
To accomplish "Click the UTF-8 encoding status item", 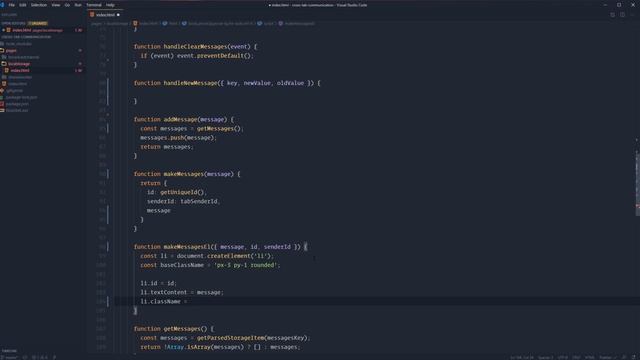I will tap(563, 358).
